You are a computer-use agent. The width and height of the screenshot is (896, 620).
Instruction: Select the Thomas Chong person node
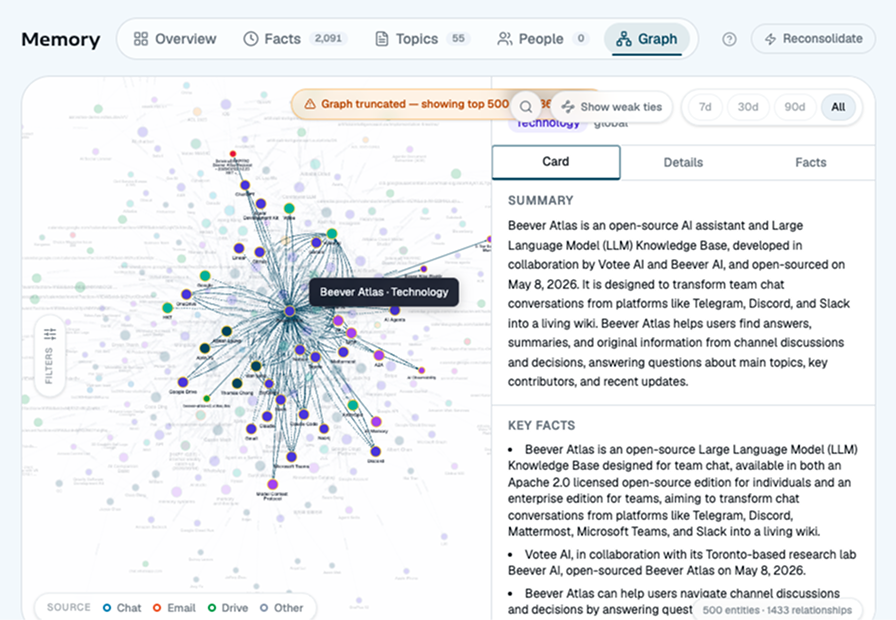(x=237, y=383)
